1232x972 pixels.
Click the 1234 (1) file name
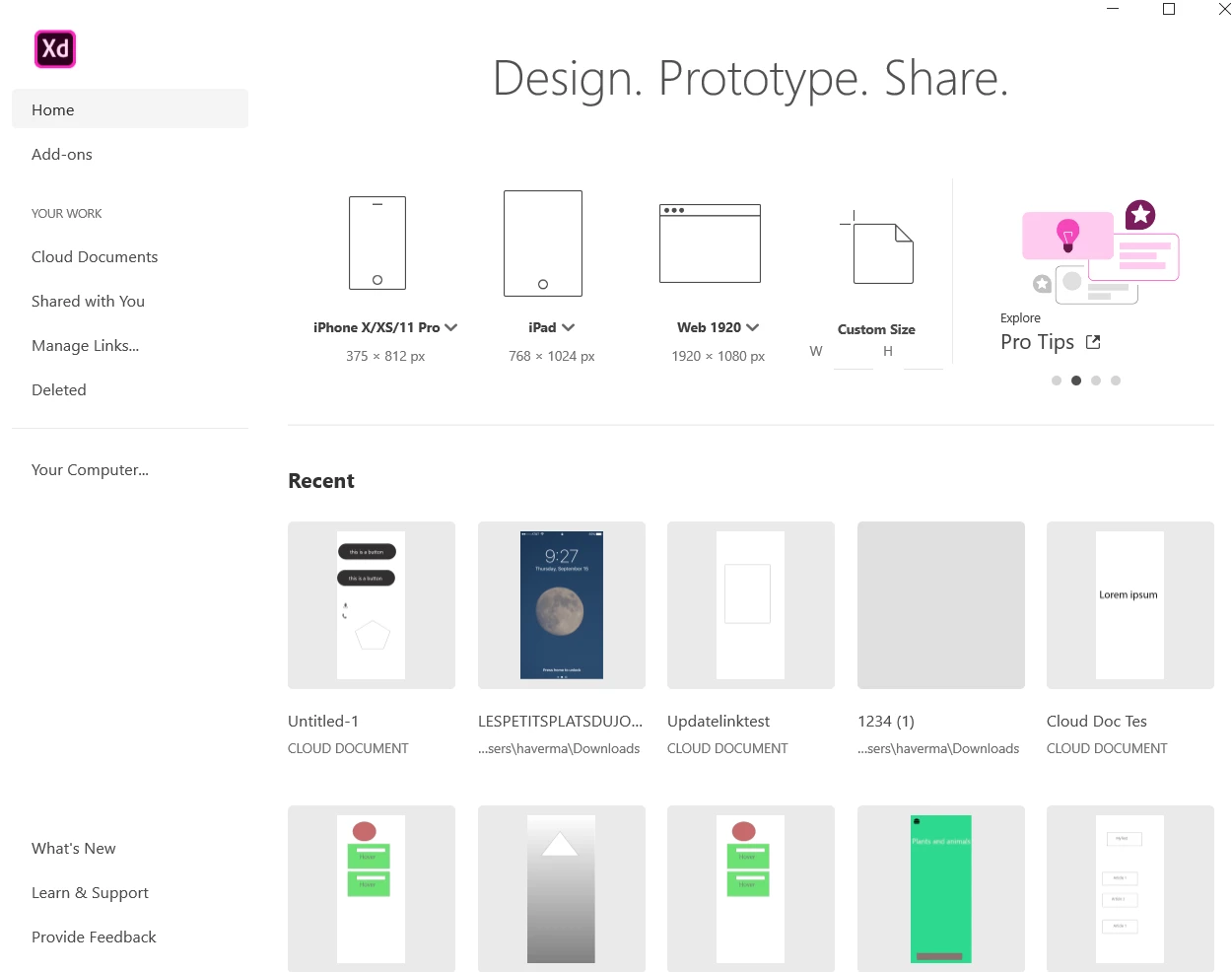click(x=886, y=721)
